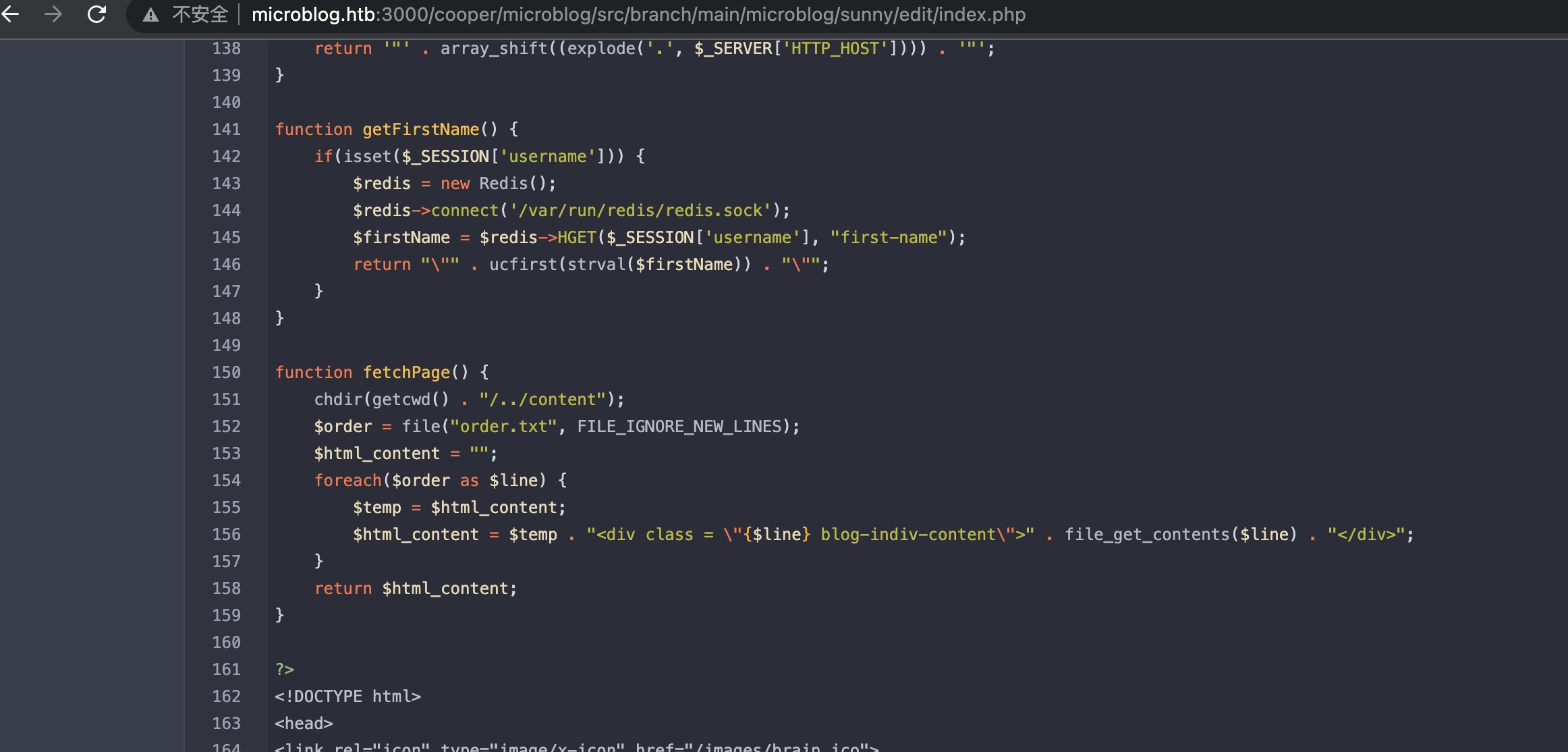Click line number 156
This screenshot has height=752, width=1568.
(x=226, y=534)
